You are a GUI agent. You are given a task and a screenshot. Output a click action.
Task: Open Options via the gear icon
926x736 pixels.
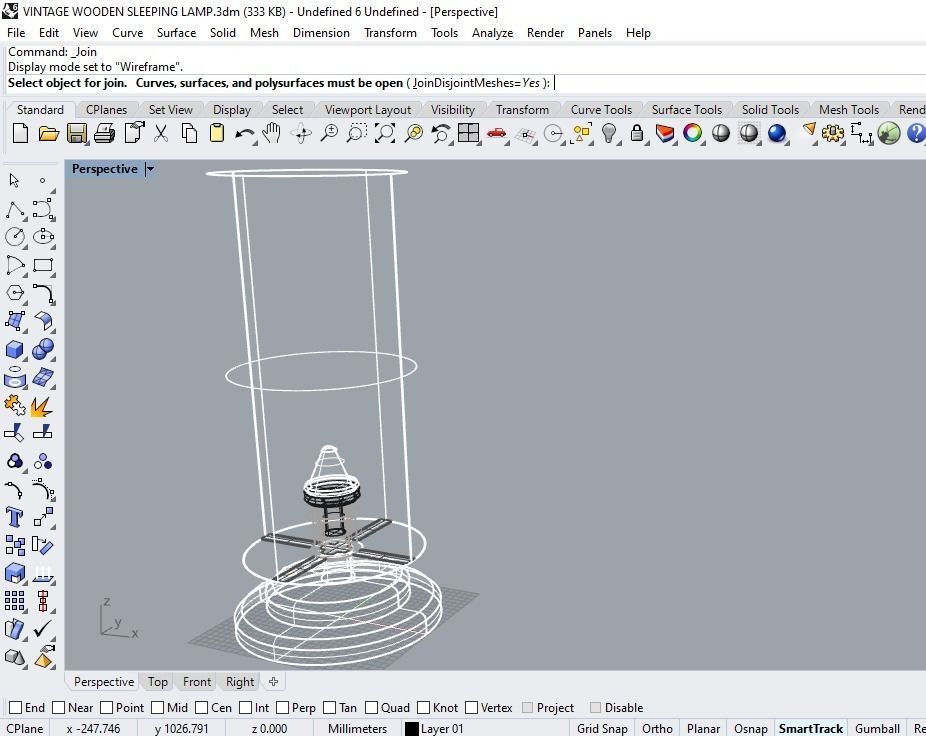[x=833, y=133]
